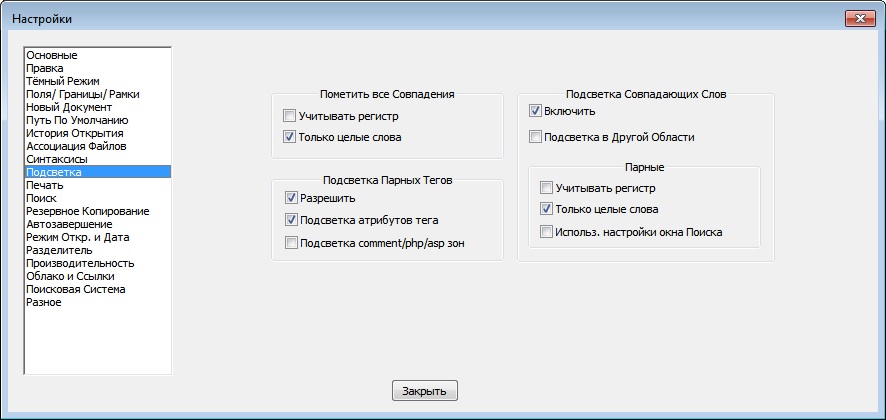
Task: Uncheck the Включить checkbox
Action: (x=536, y=111)
